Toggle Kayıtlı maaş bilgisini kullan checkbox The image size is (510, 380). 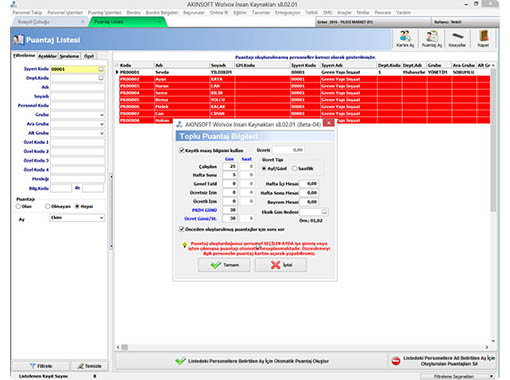click(182, 150)
